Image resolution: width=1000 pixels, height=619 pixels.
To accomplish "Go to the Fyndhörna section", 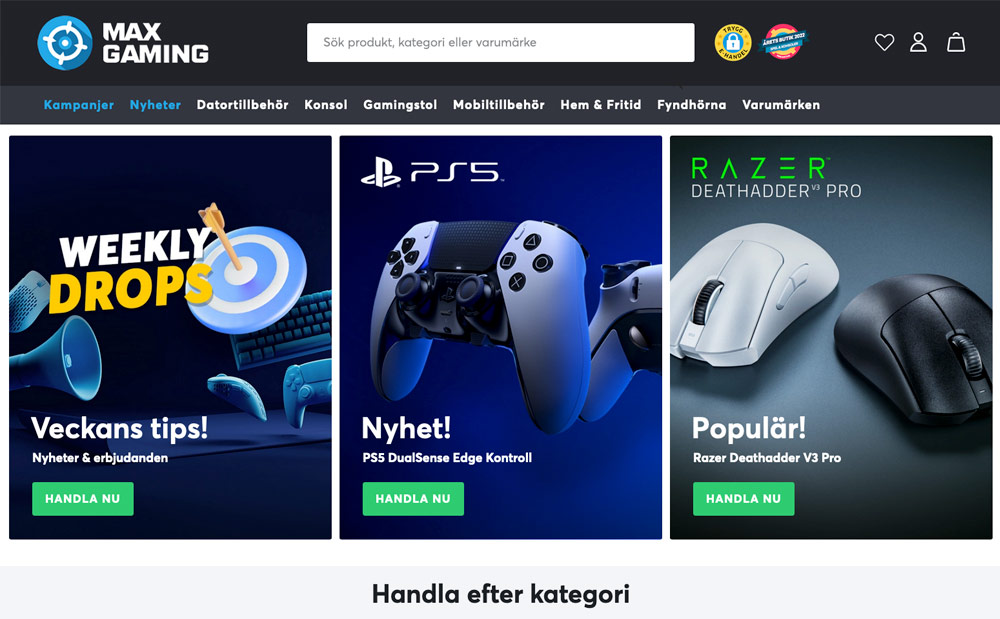I will click(x=691, y=105).
